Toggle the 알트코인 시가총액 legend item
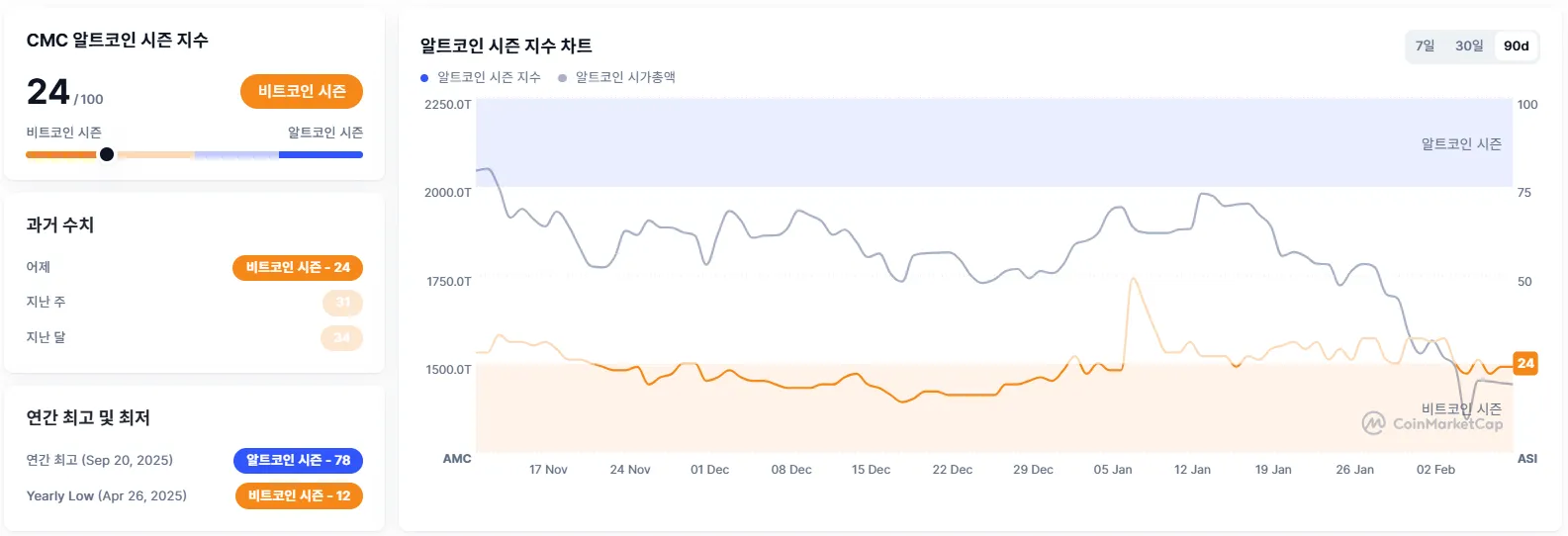 (x=625, y=77)
